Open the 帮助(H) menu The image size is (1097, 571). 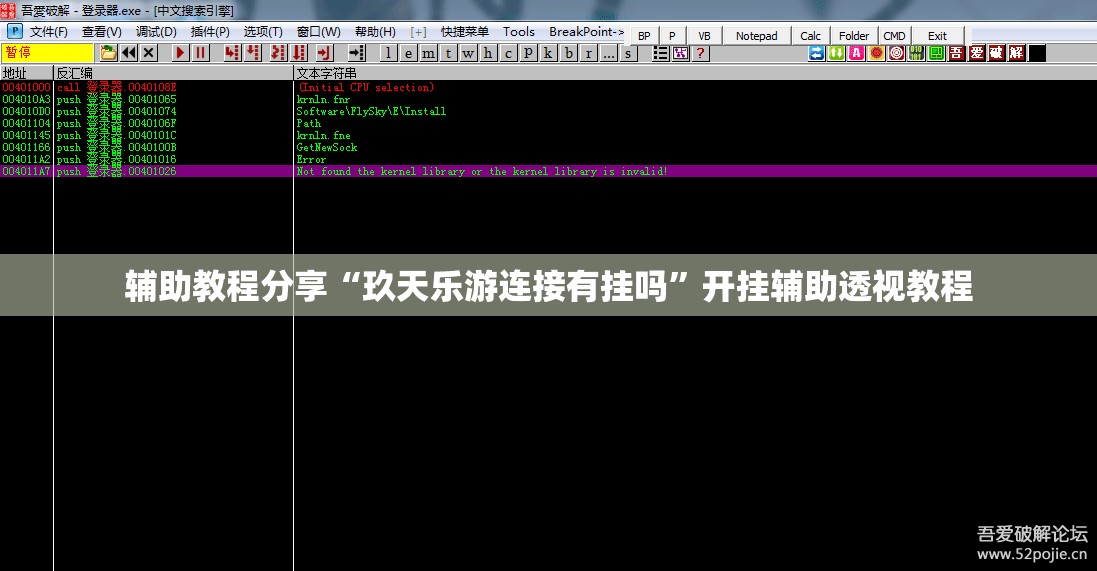(x=375, y=32)
